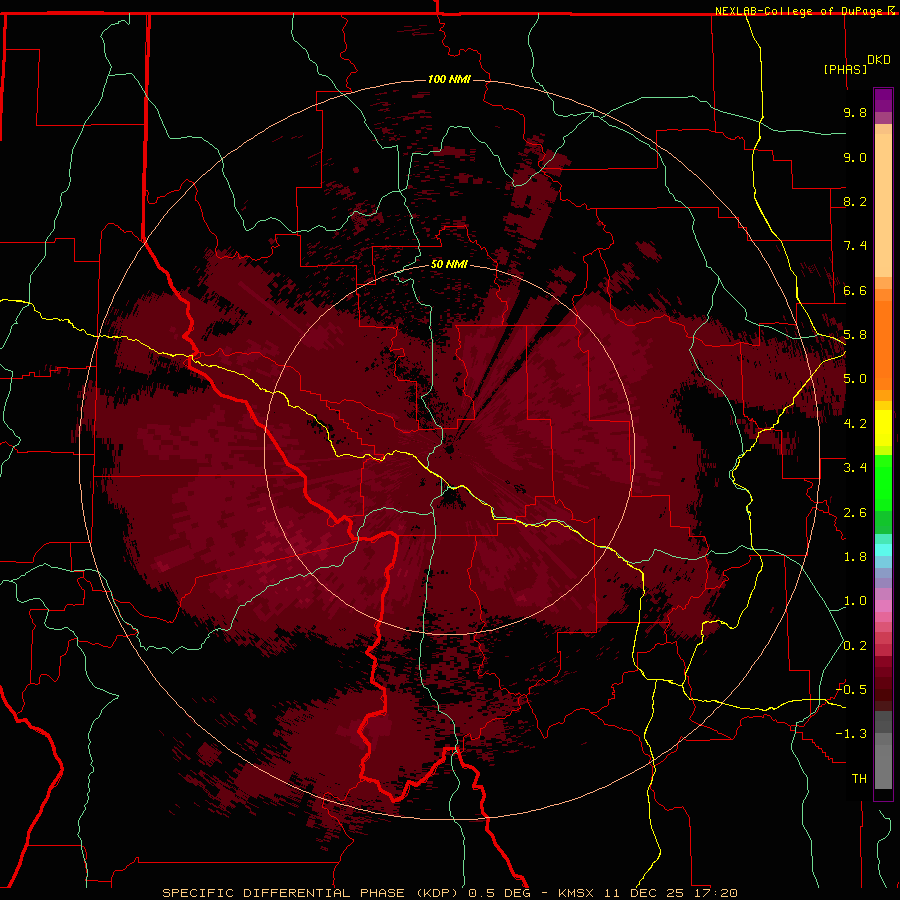
Task: Click the 11 DEC 25 date in footer
Action: (645, 893)
